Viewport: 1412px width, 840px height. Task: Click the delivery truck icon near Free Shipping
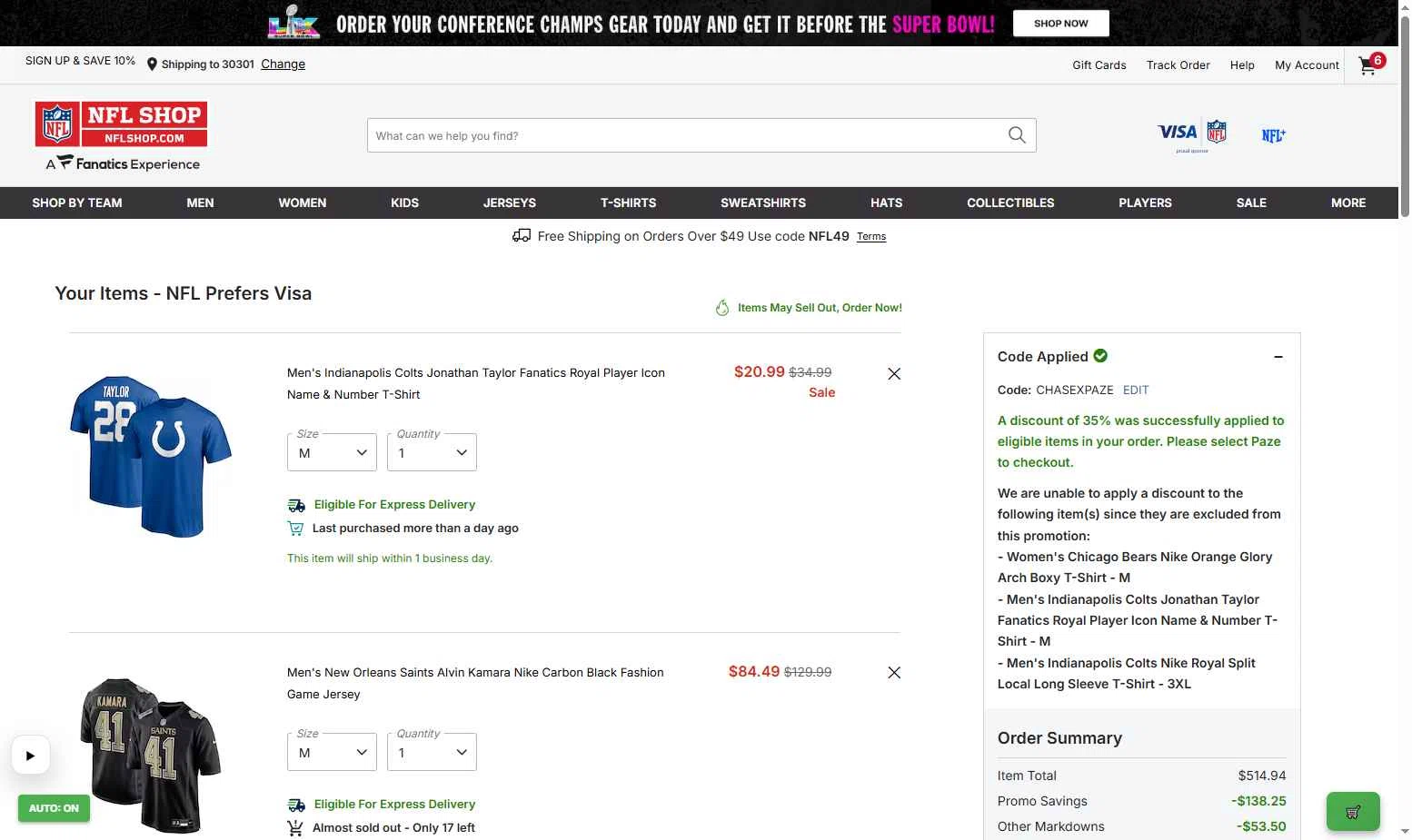coord(522,236)
